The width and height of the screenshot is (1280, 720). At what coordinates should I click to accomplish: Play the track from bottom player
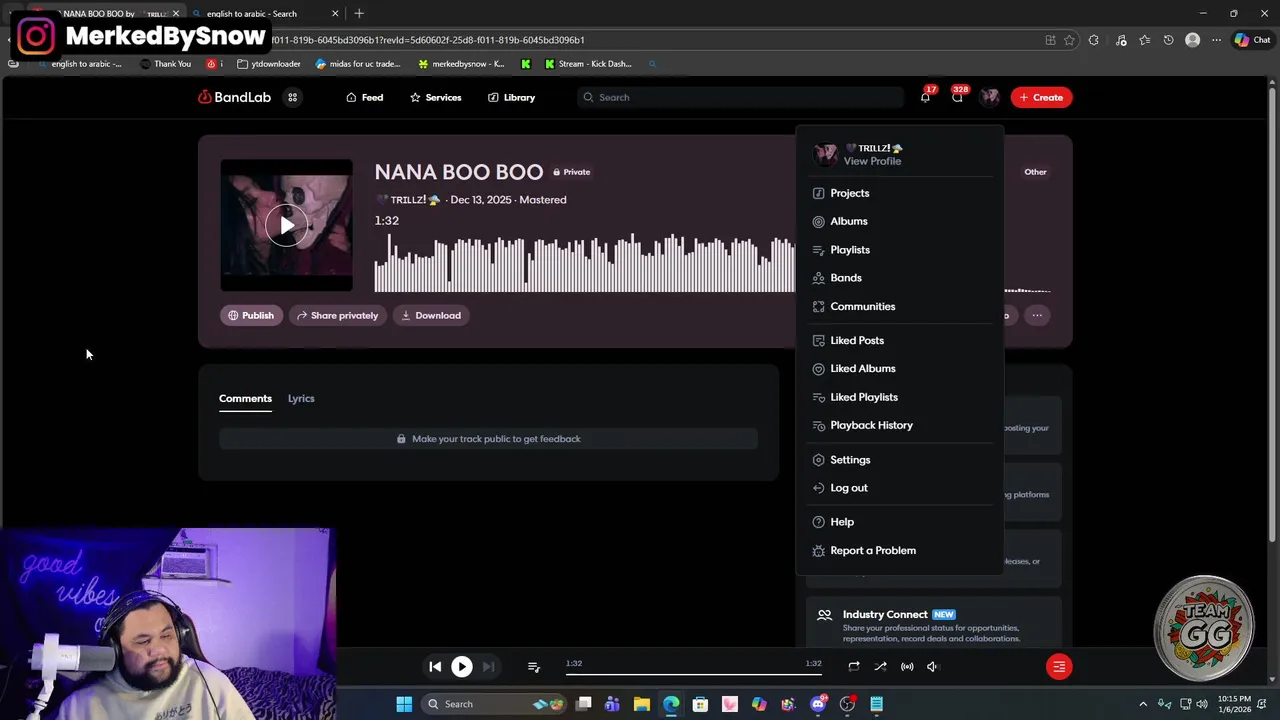pos(462,666)
